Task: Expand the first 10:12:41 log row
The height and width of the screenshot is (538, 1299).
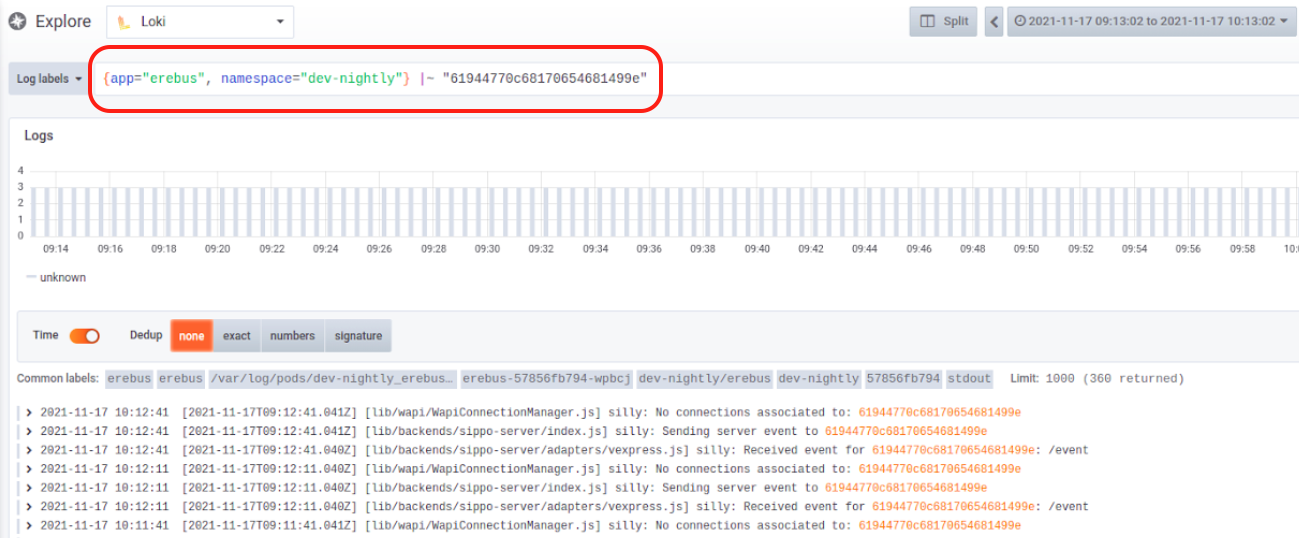Action: [30, 412]
